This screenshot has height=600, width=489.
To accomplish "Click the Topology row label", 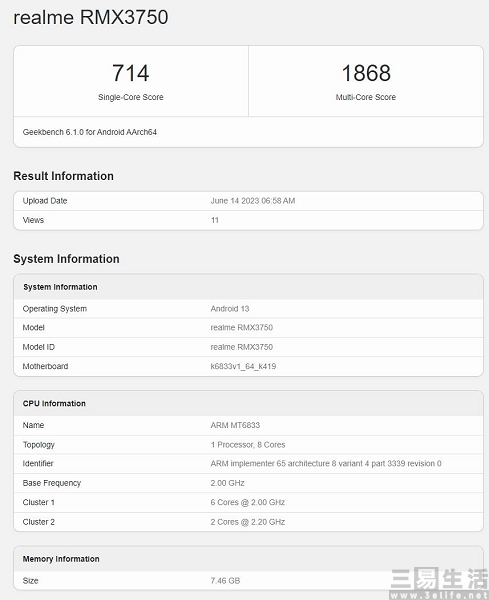I will pyautogui.click(x=39, y=445).
